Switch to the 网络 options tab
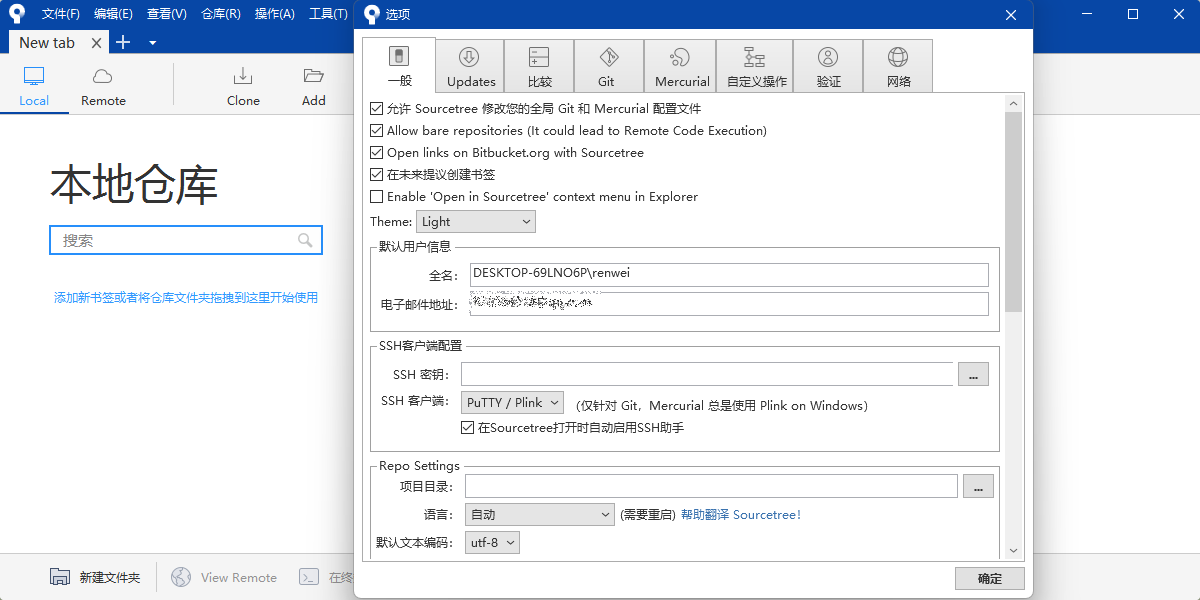This screenshot has width=1200, height=600. pos(898,66)
